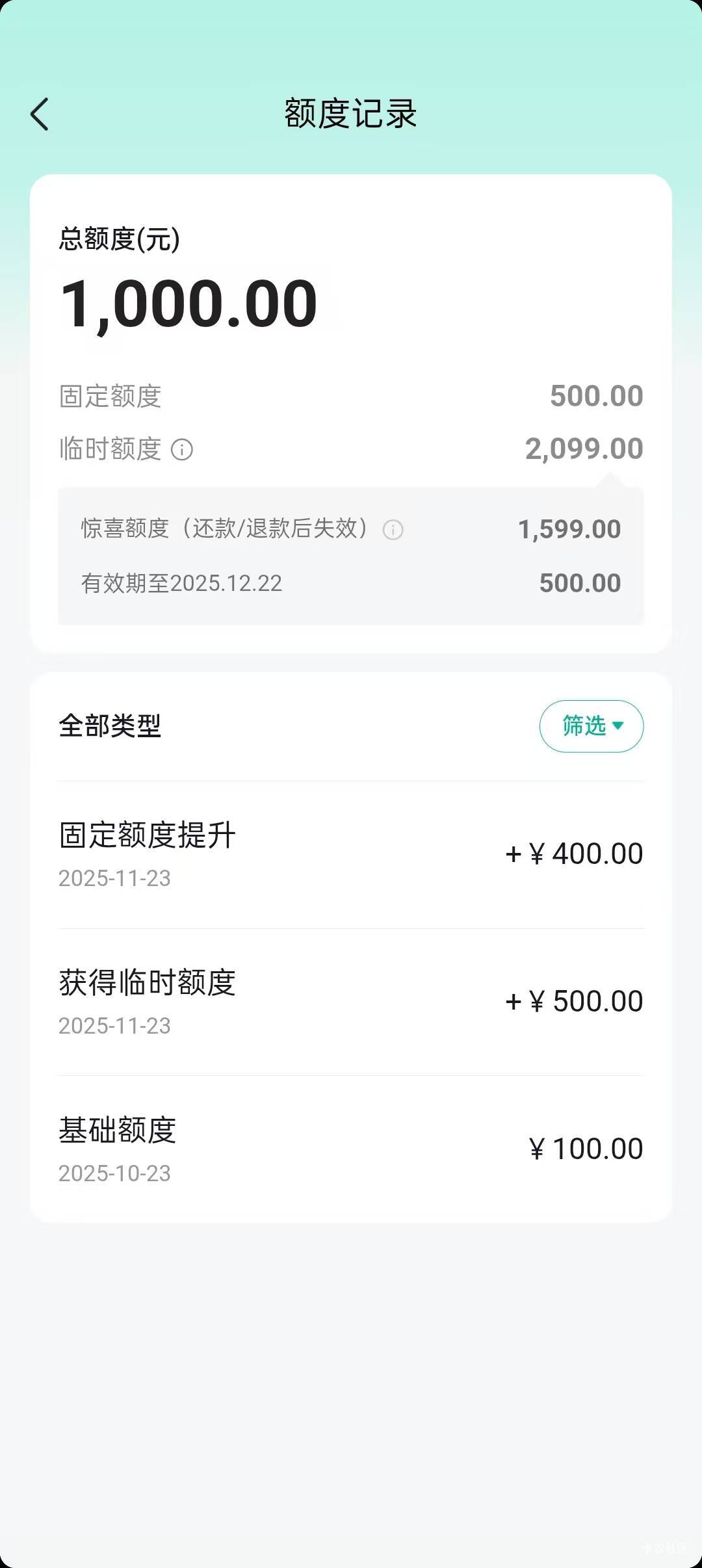The width and height of the screenshot is (702, 1568).
Task: Tap the 总额度(元) label
Action: 120,239
